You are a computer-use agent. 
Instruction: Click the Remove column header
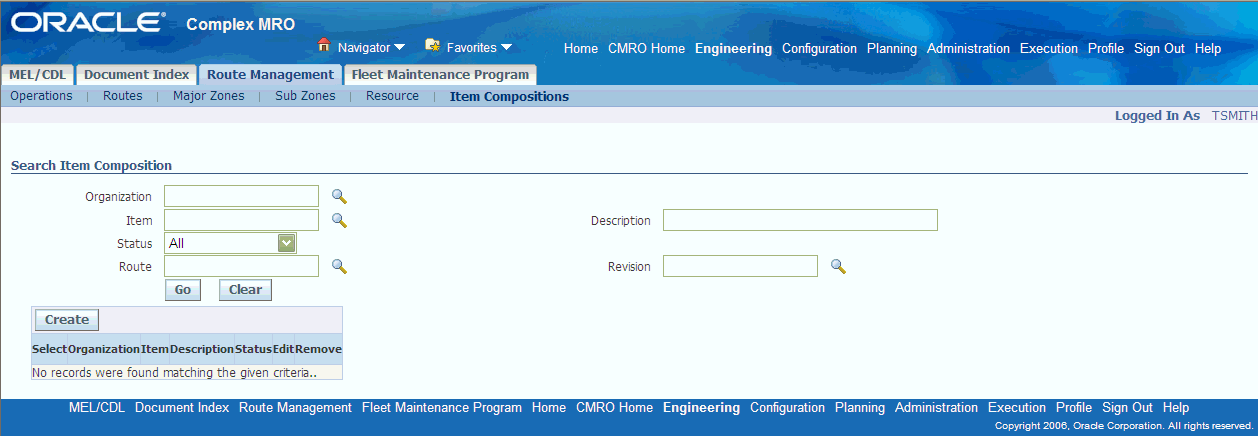(319, 349)
